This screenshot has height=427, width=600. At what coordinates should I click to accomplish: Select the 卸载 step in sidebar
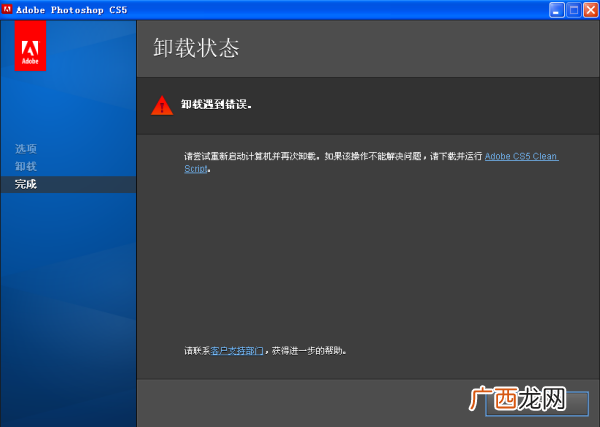26,166
